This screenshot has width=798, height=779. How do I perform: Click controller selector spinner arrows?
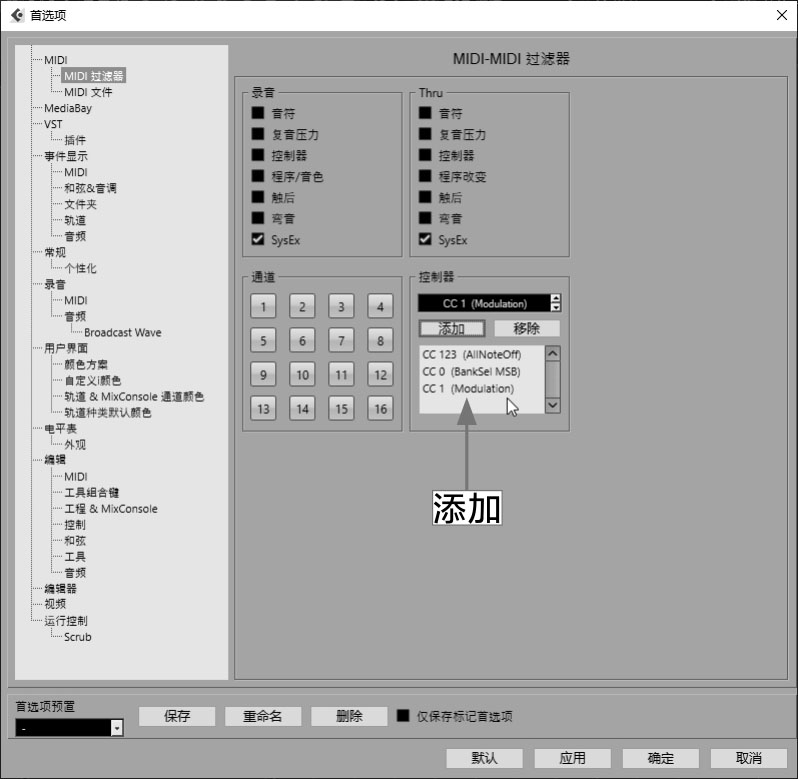point(556,303)
